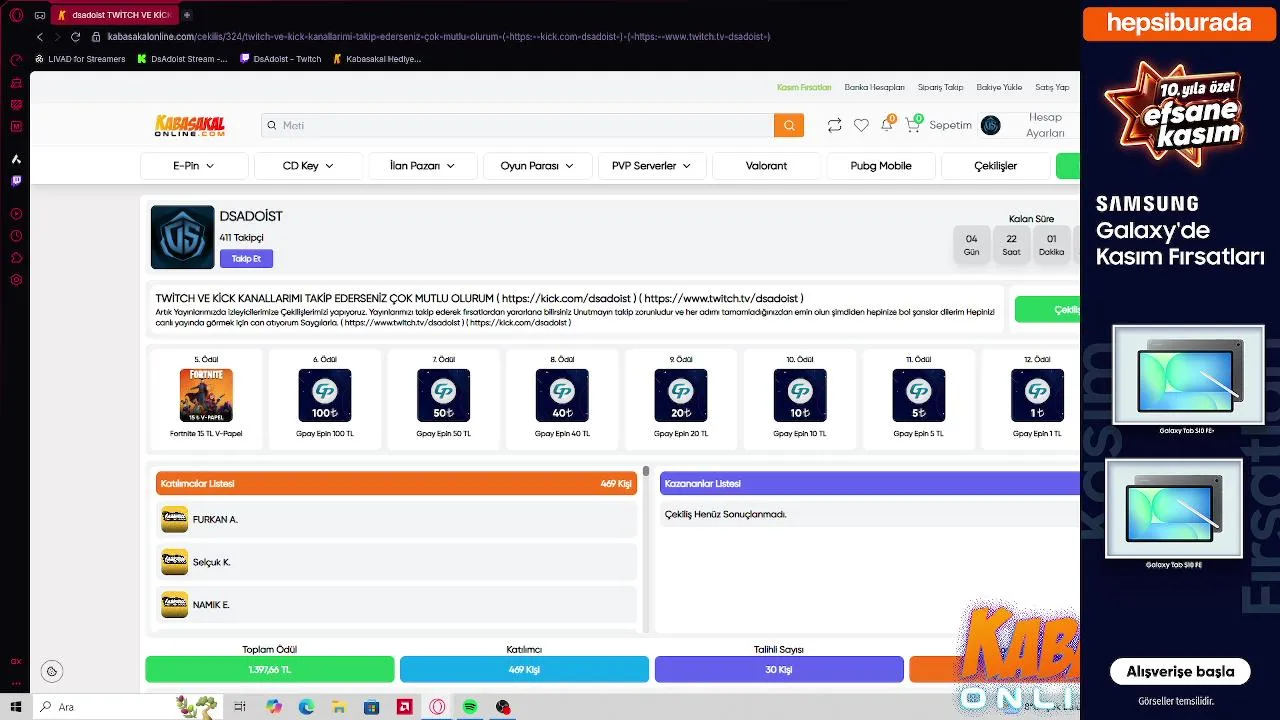1280x720 pixels.
Task: Open GX Control speedometer icon in sidebar
Action: coord(16,60)
